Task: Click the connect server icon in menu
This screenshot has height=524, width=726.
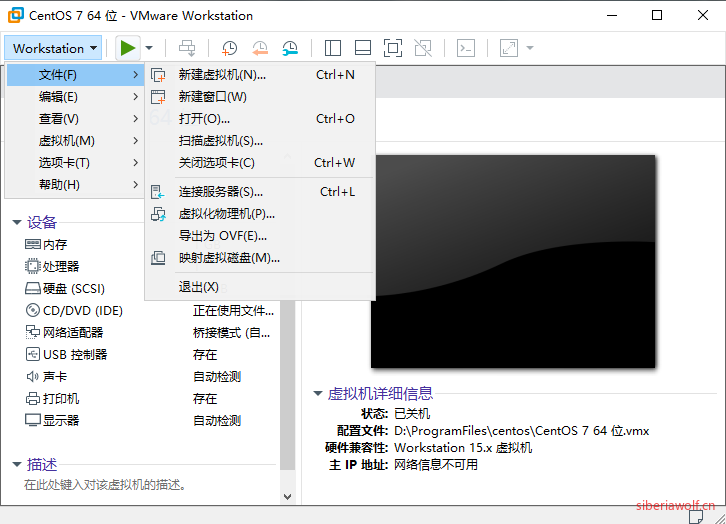Action: [x=158, y=192]
